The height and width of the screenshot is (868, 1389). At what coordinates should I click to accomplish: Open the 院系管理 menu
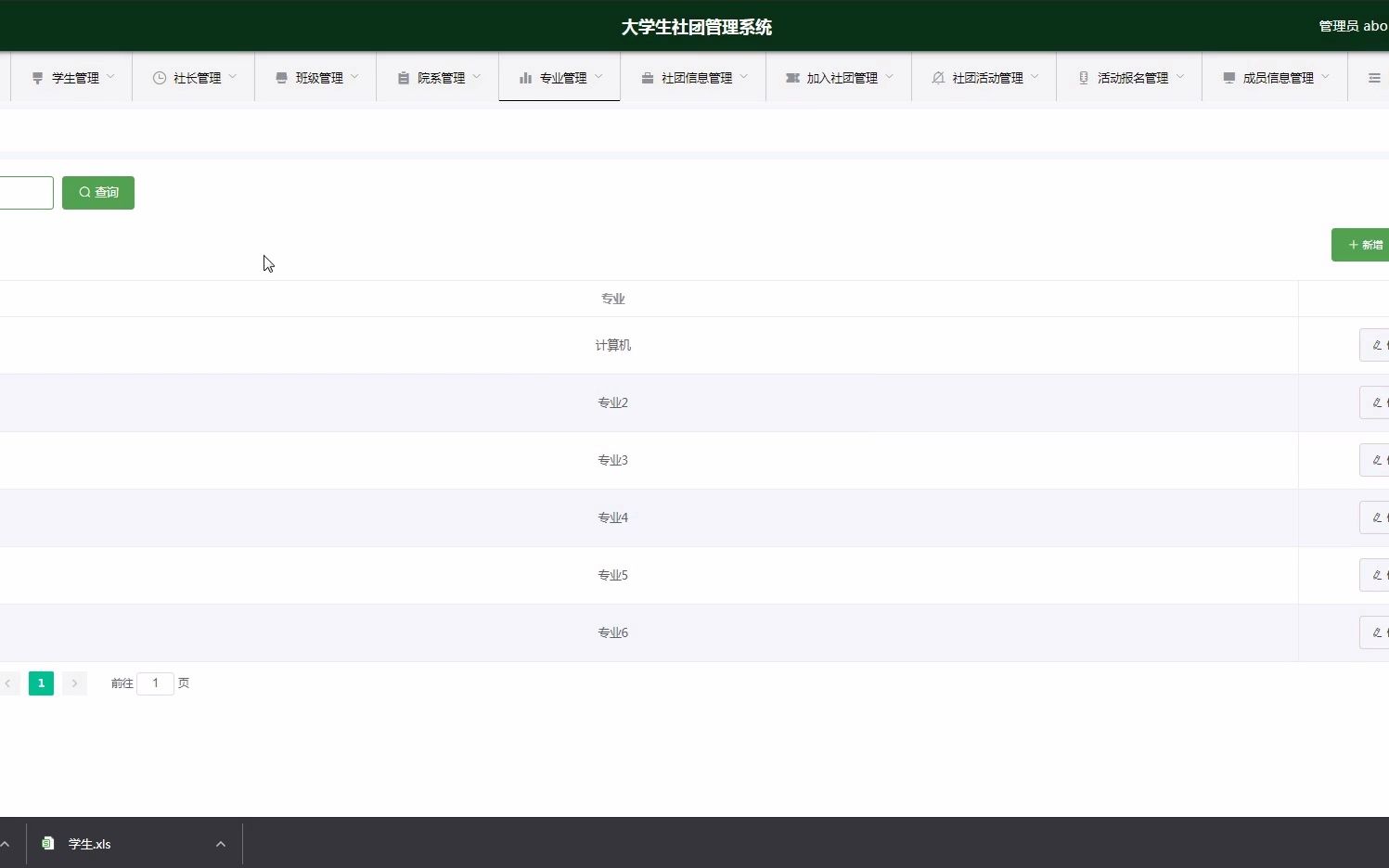[438, 77]
